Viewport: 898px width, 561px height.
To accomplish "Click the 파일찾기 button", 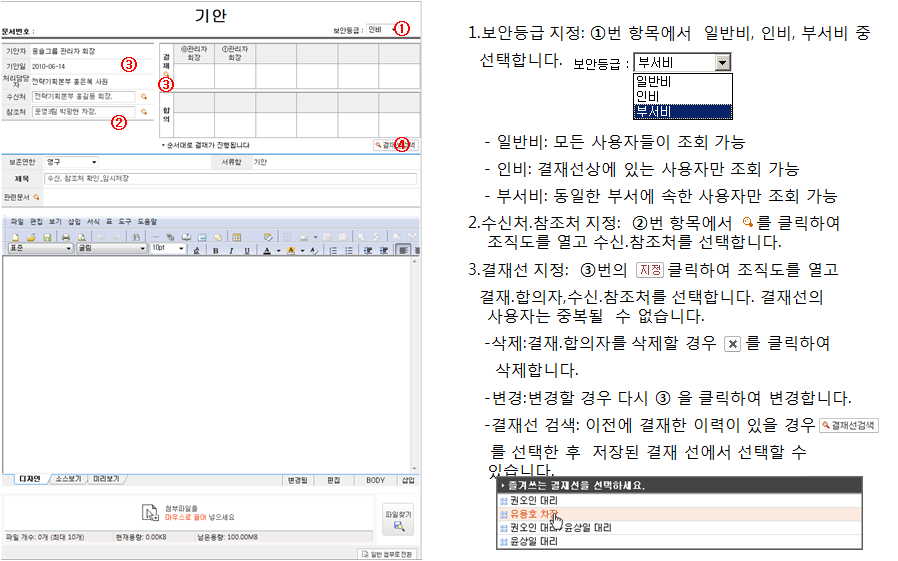I will (x=398, y=519).
